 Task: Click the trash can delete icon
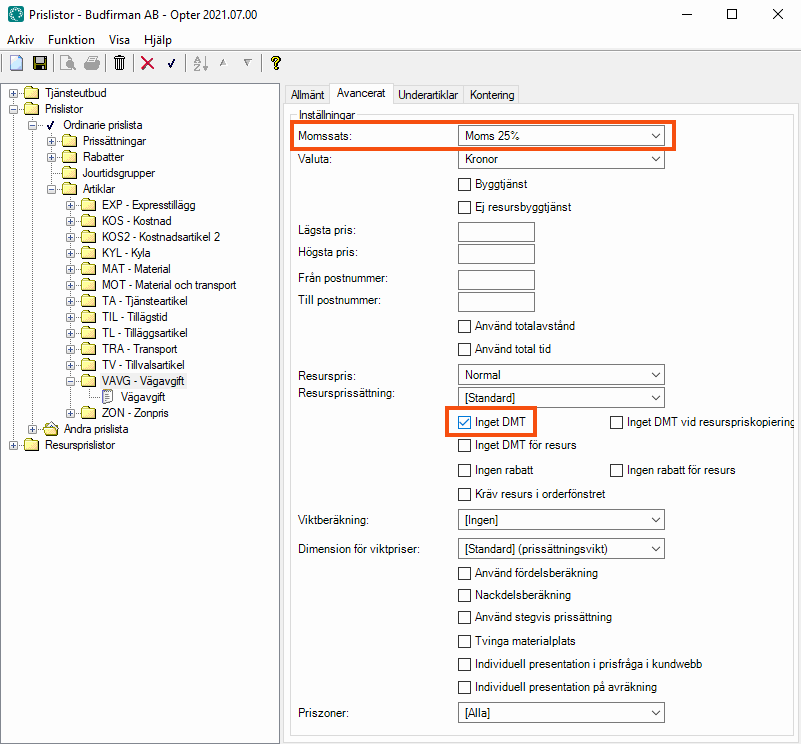coord(120,63)
